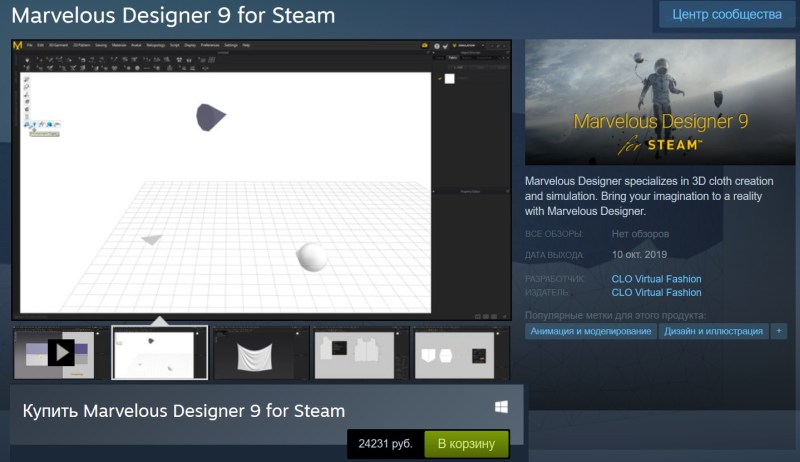Screen dimensions: 800x462
Task: Open the CLO Virtual Fashion developer link
Action: (656, 279)
